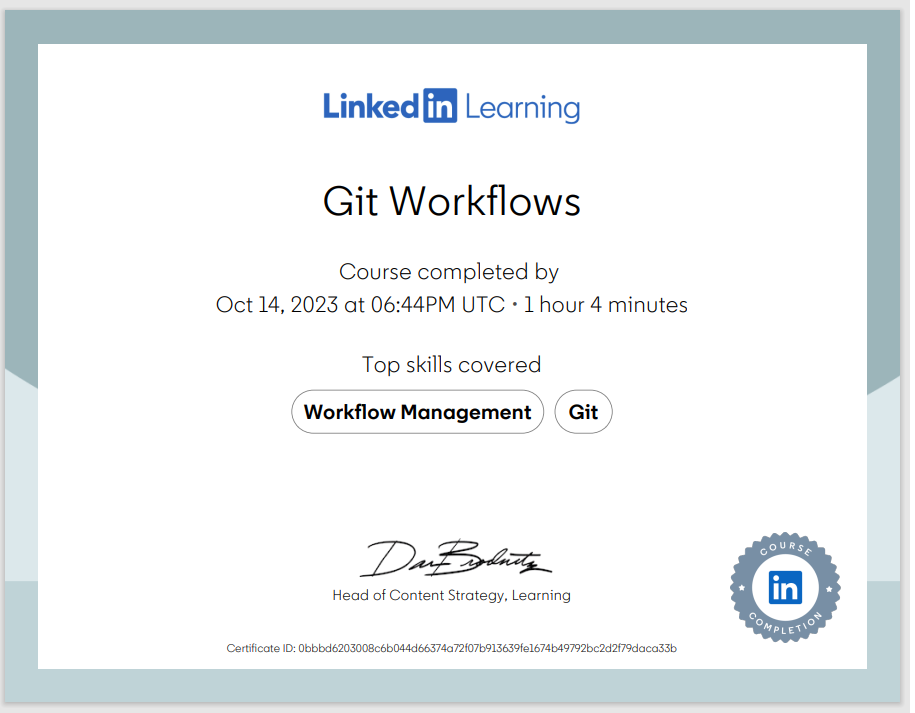Click the "COURSE" text on the badge

785,551
